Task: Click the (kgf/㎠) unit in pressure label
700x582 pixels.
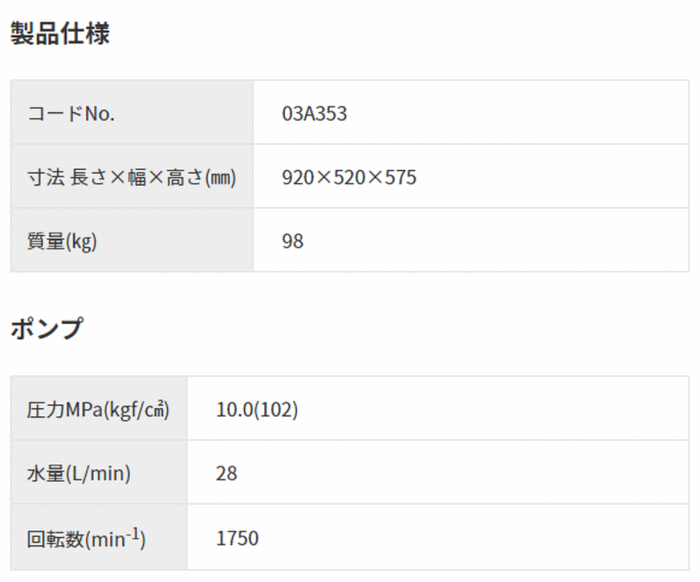Action: 137,409
